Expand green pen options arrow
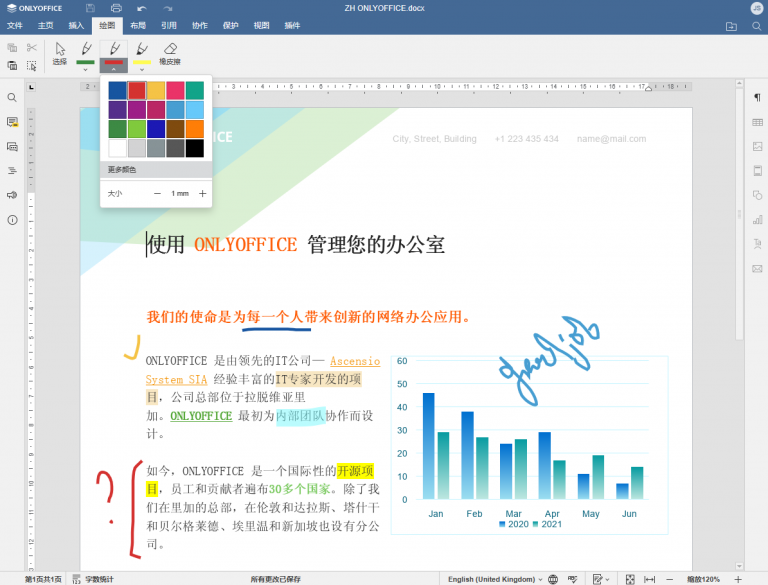This screenshot has height=585, width=768. click(x=86, y=70)
